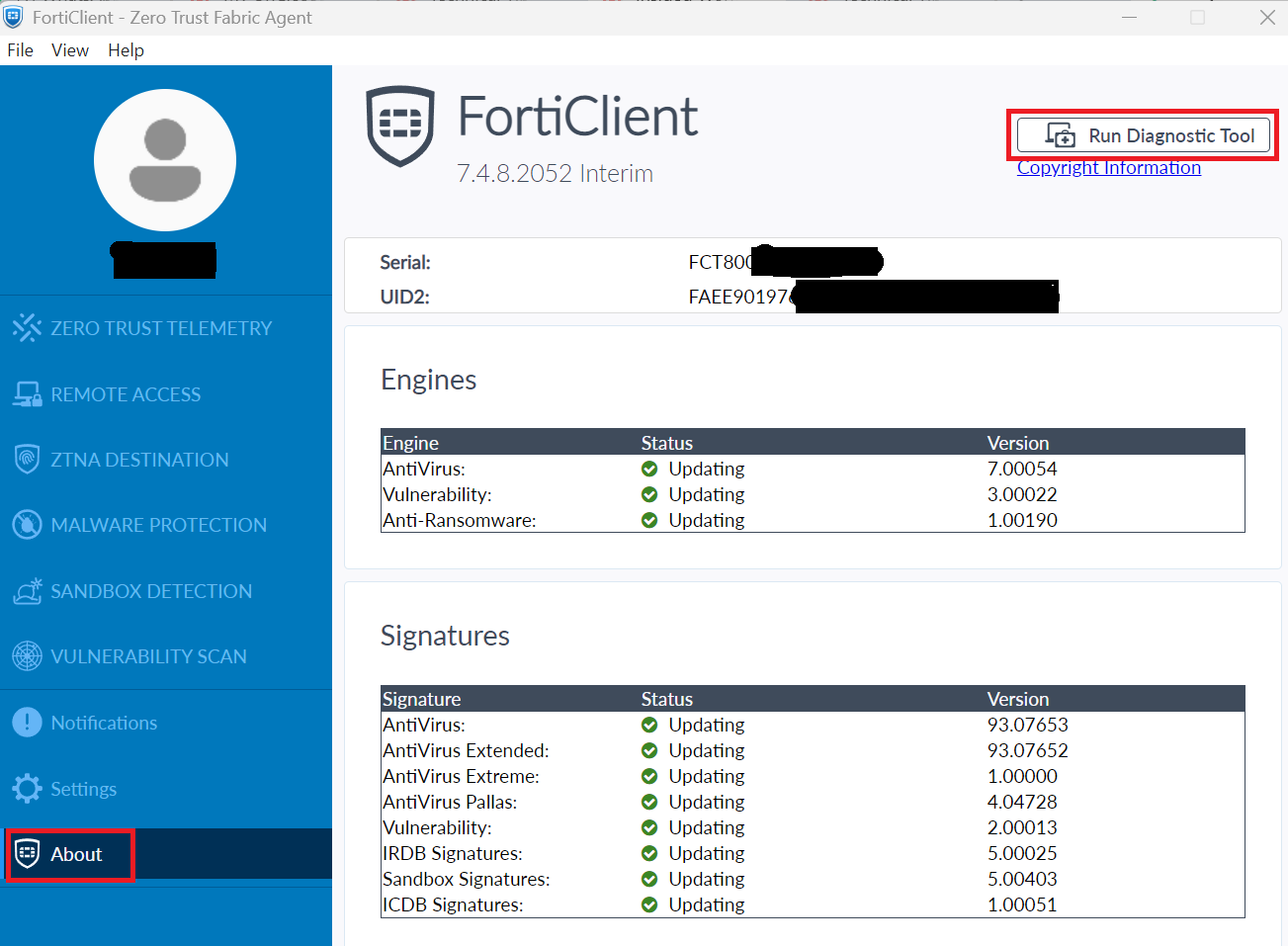Click the Sandbox Detection icon
This screenshot has width=1288, height=946.
click(x=27, y=591)
